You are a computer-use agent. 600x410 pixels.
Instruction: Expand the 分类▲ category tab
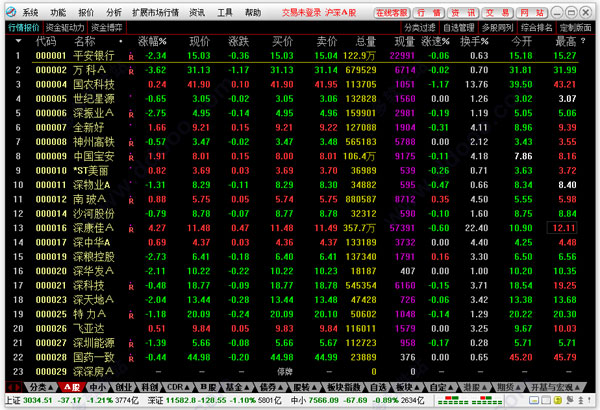(x=41, y=387)
